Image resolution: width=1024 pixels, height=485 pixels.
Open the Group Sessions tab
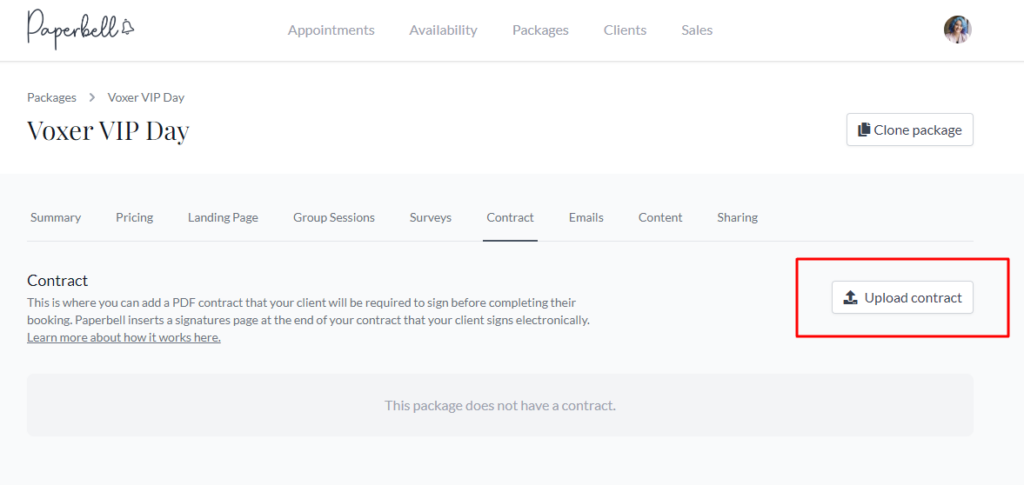pos(334,217)
